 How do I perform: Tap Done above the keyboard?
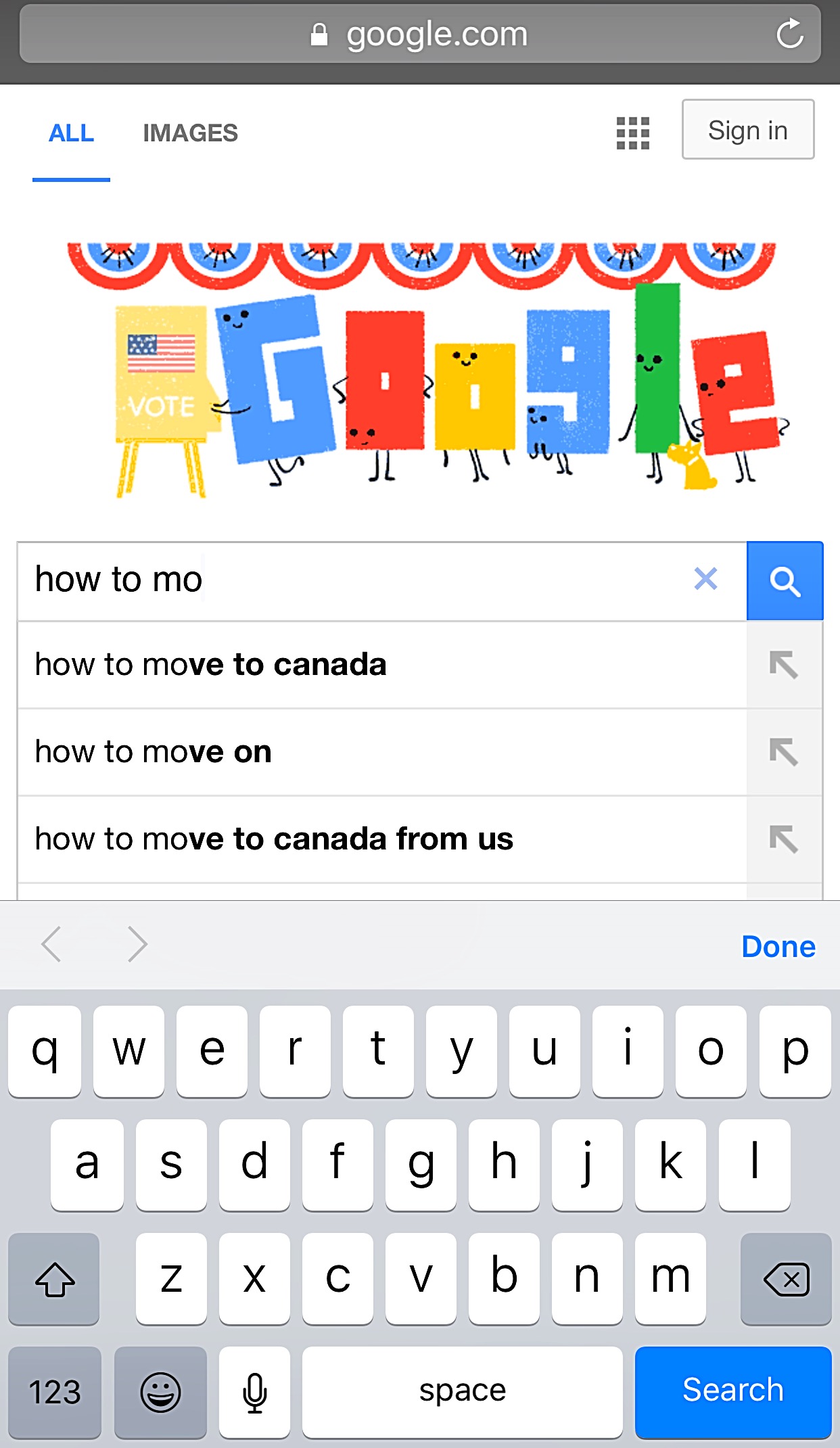click(x=778, y=946)
